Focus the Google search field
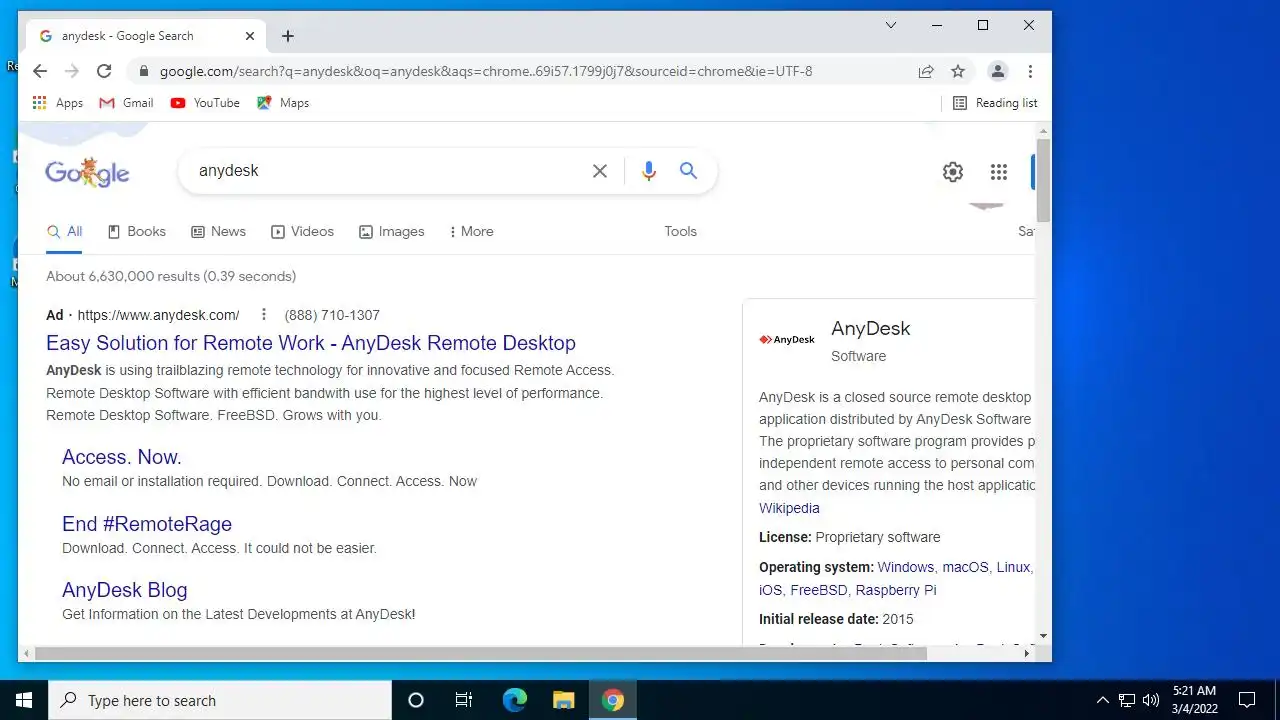Viewport: 1280px width, 720px height. tap(390, 171)
